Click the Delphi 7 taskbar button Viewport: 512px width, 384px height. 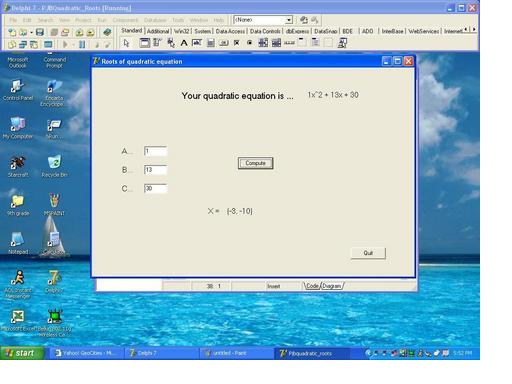tap(161, 353)
